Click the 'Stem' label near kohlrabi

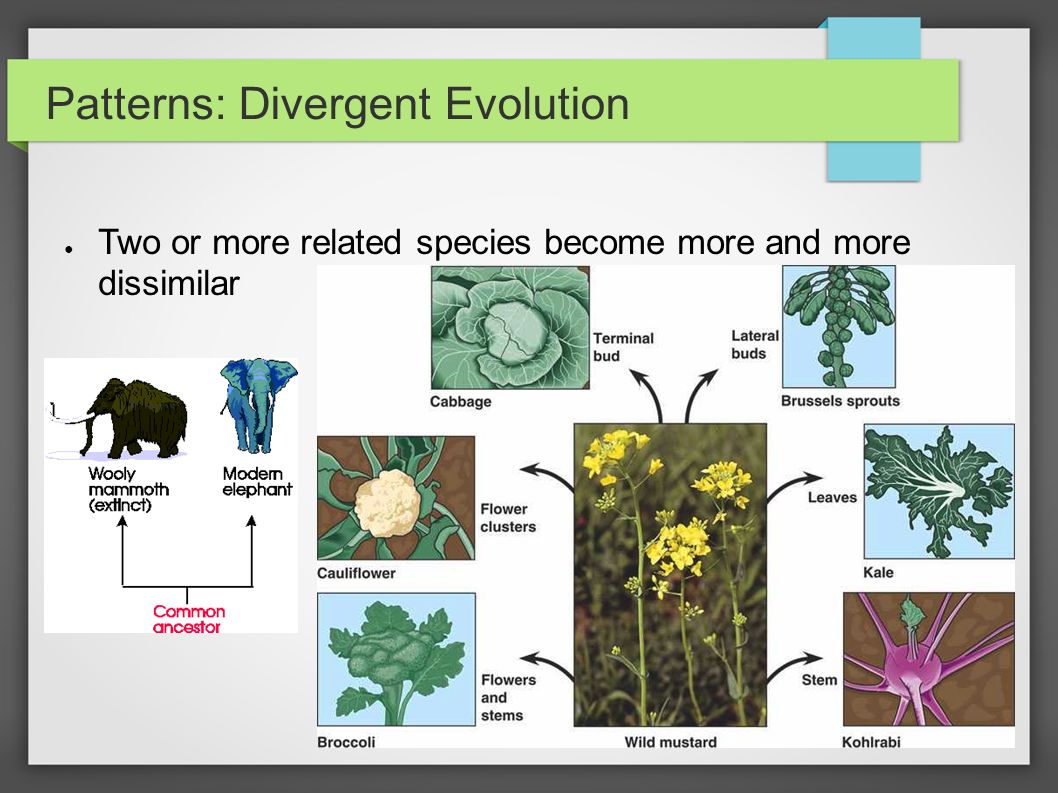(819, 680)
